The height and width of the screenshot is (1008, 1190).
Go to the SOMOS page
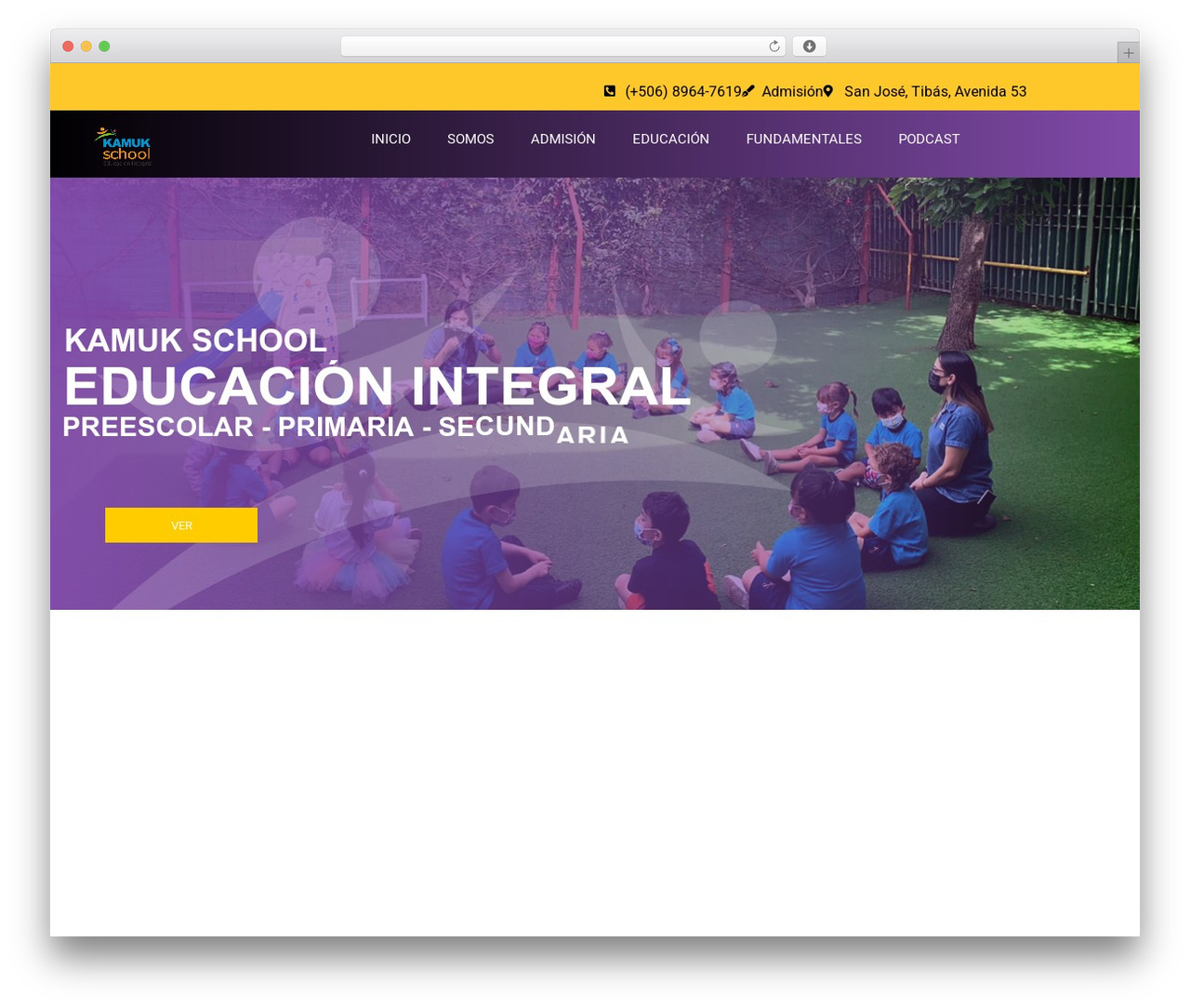click(470, 139)
